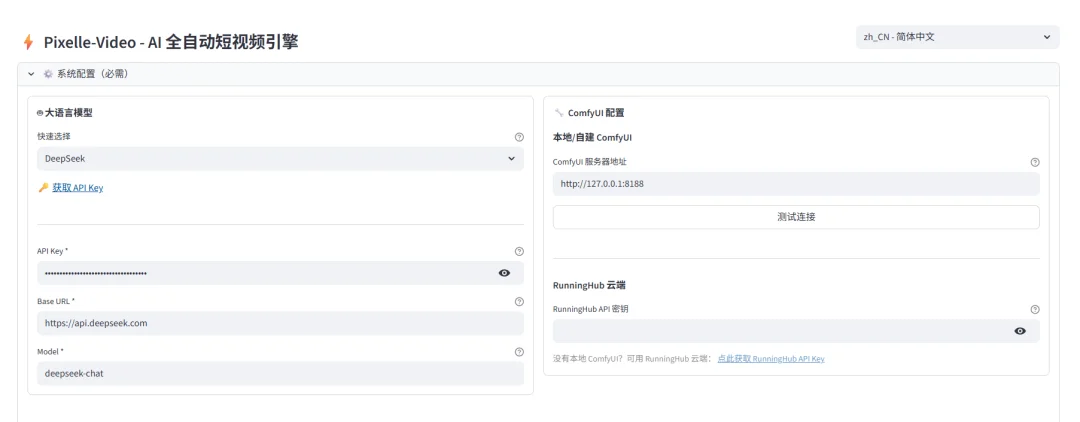Click help icon beside Model label
Image resolution: width=1080 pixels, height=422 pixels.
click(519, 351)
